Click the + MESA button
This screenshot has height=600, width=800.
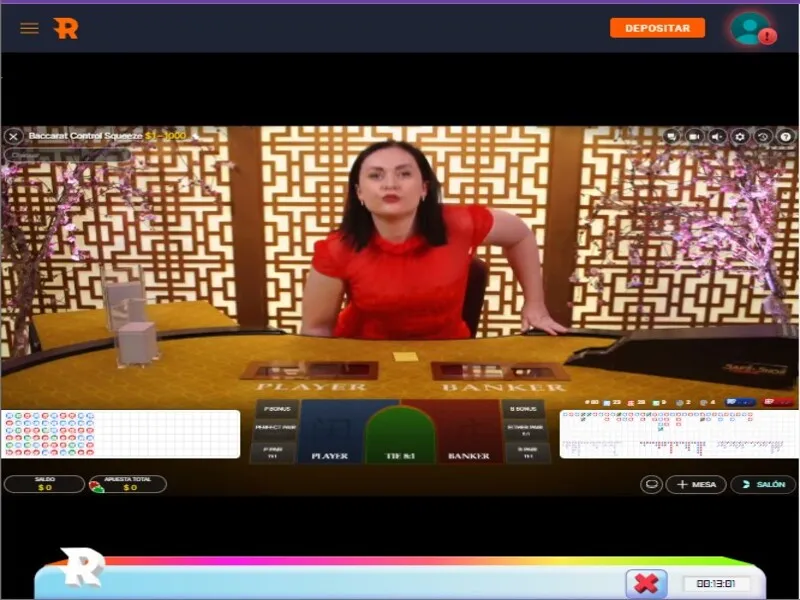696,484
